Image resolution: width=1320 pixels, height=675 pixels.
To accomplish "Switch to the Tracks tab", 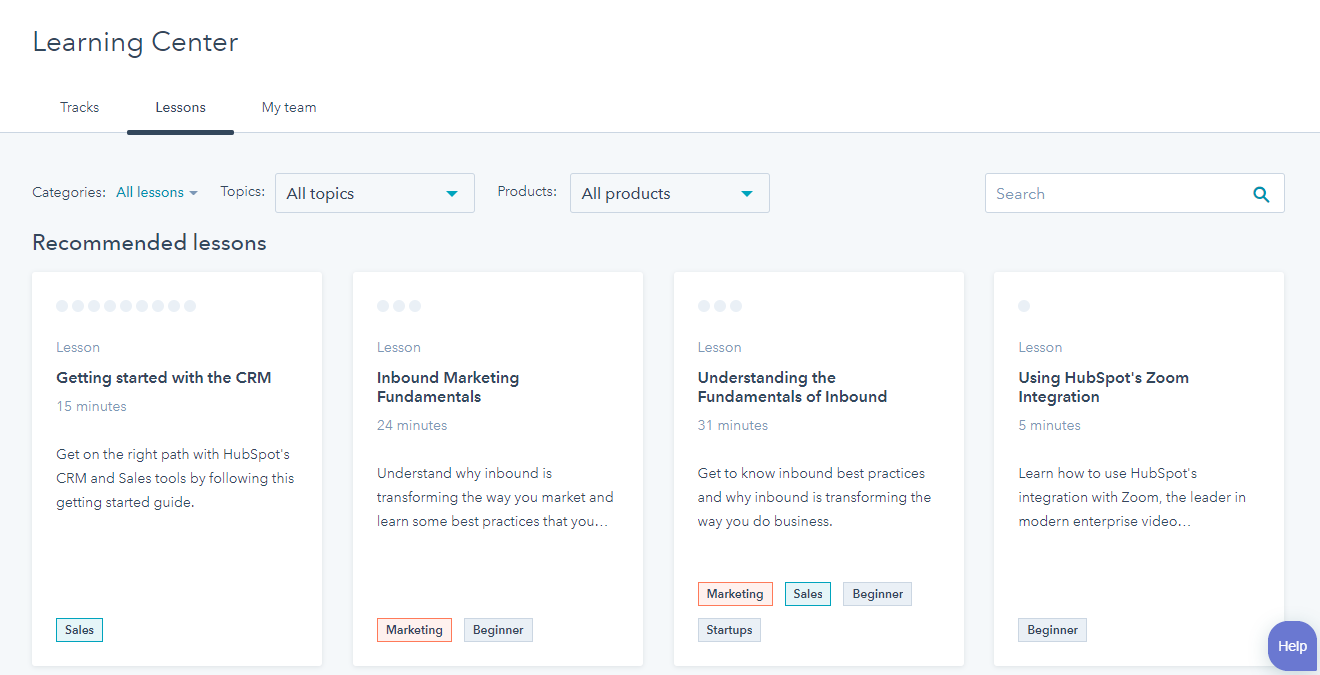I will point(80,107).
